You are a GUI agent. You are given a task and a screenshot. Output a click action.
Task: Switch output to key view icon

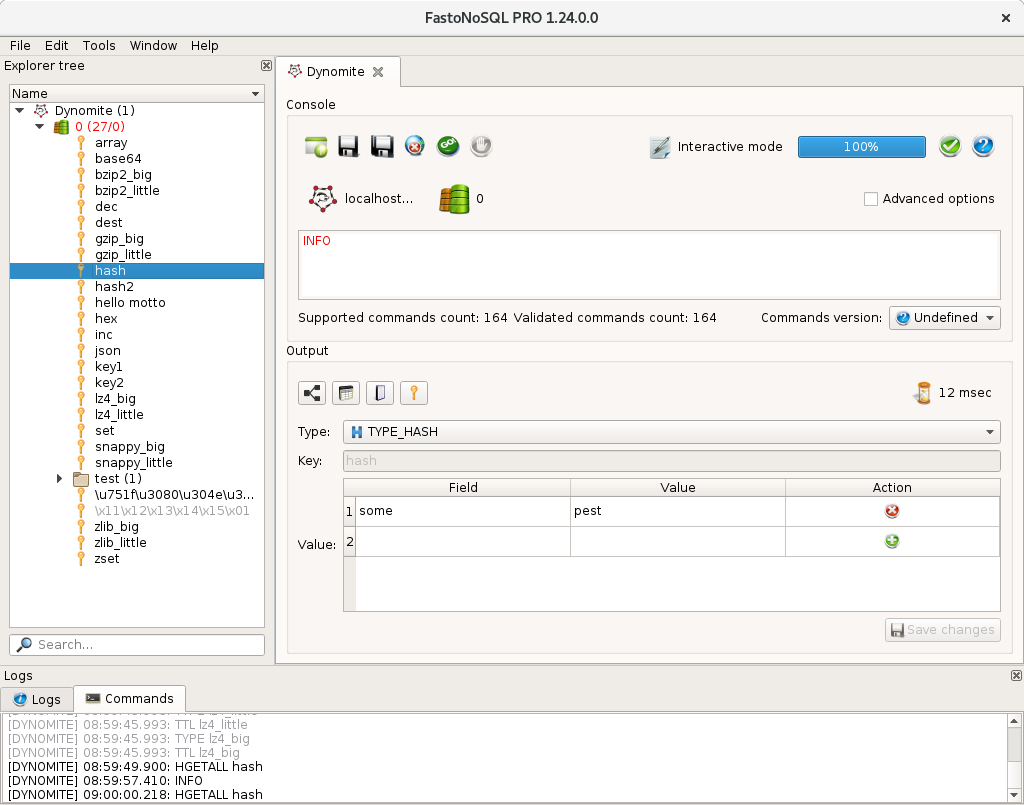click(414, 393)
